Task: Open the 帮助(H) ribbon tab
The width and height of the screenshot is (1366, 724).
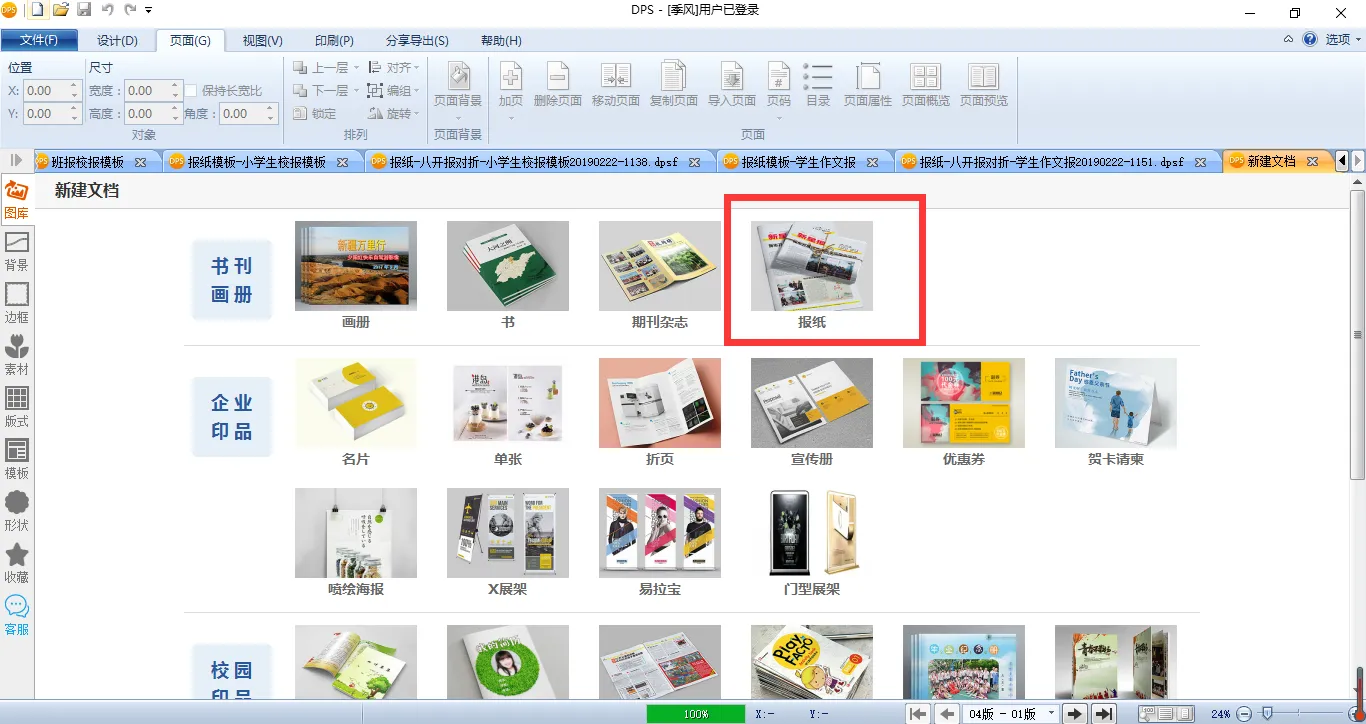Action: (x=501, y=41)
